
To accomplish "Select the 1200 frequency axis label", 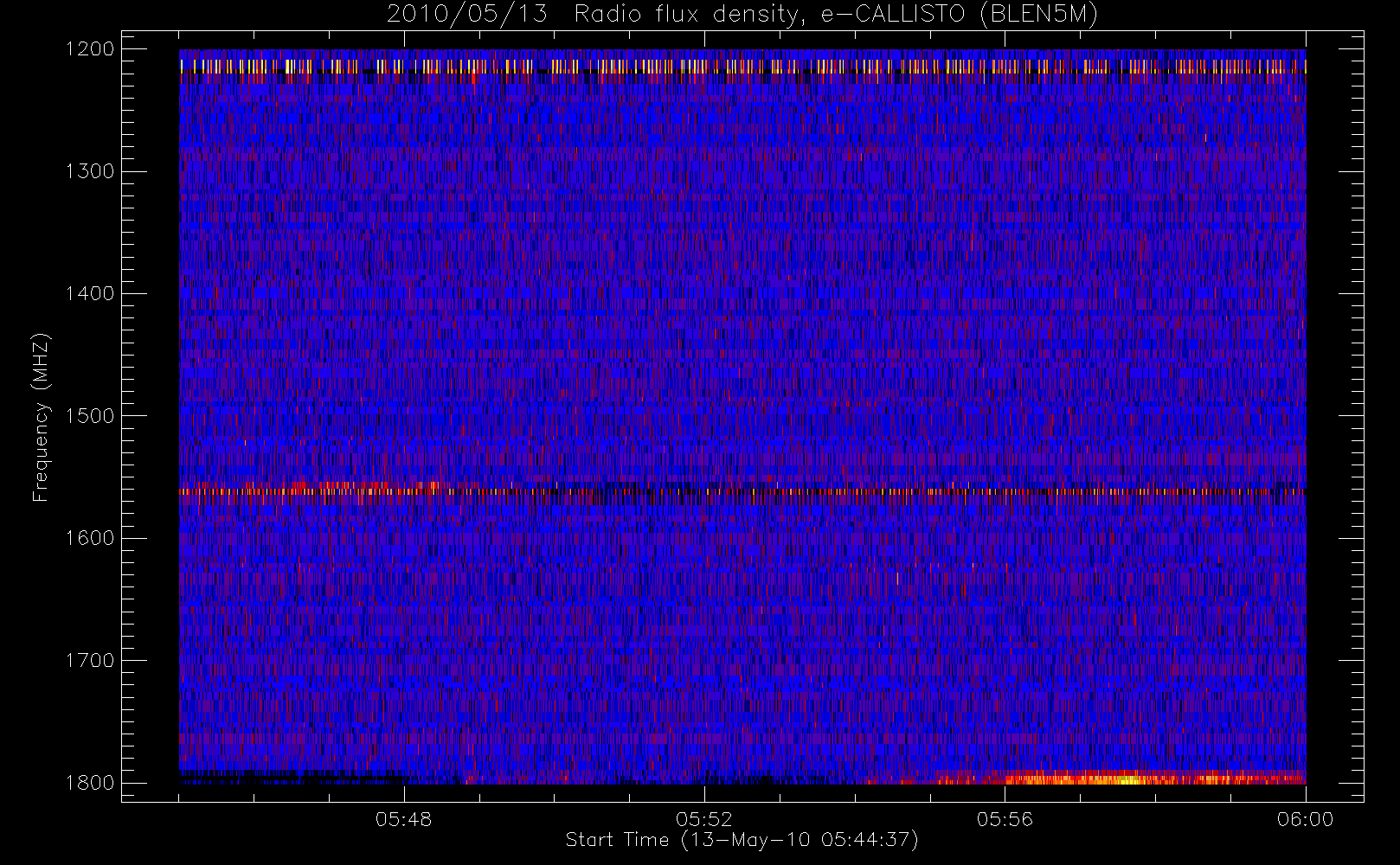I will (x=91, y=49).
